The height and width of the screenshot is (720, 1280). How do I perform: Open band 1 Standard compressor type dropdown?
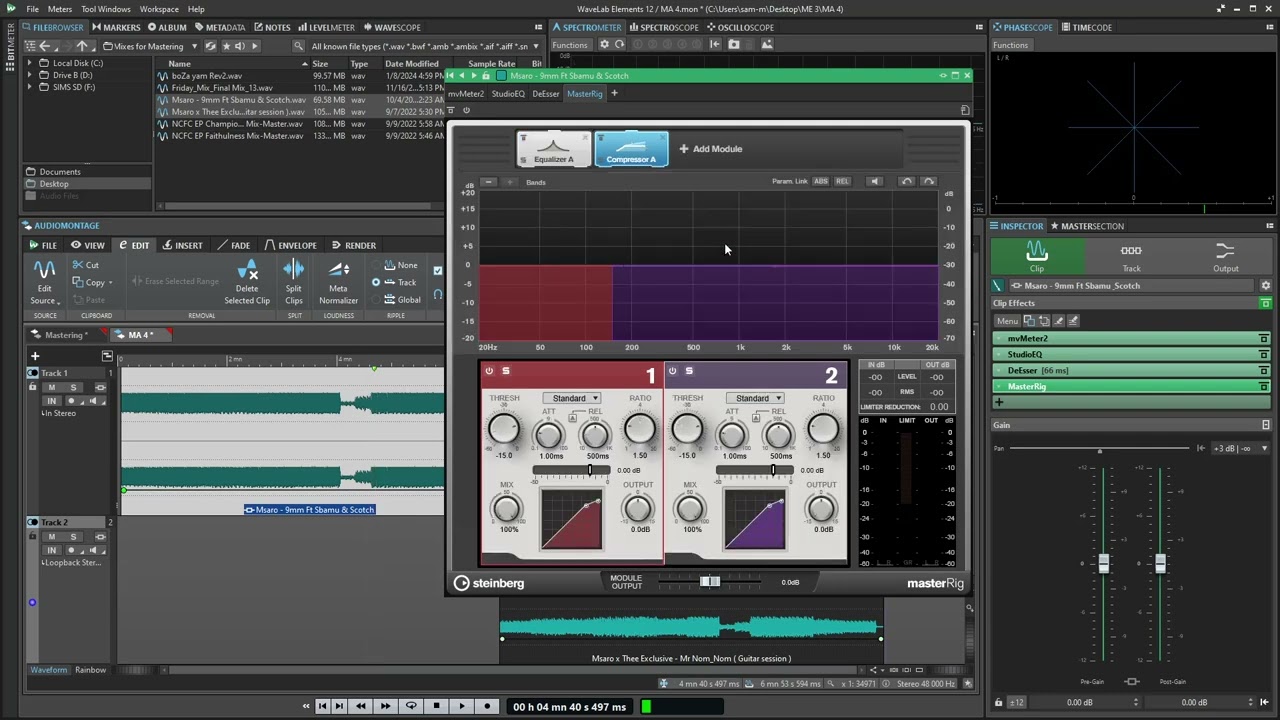pyautogui.click(x=572, y=398)
